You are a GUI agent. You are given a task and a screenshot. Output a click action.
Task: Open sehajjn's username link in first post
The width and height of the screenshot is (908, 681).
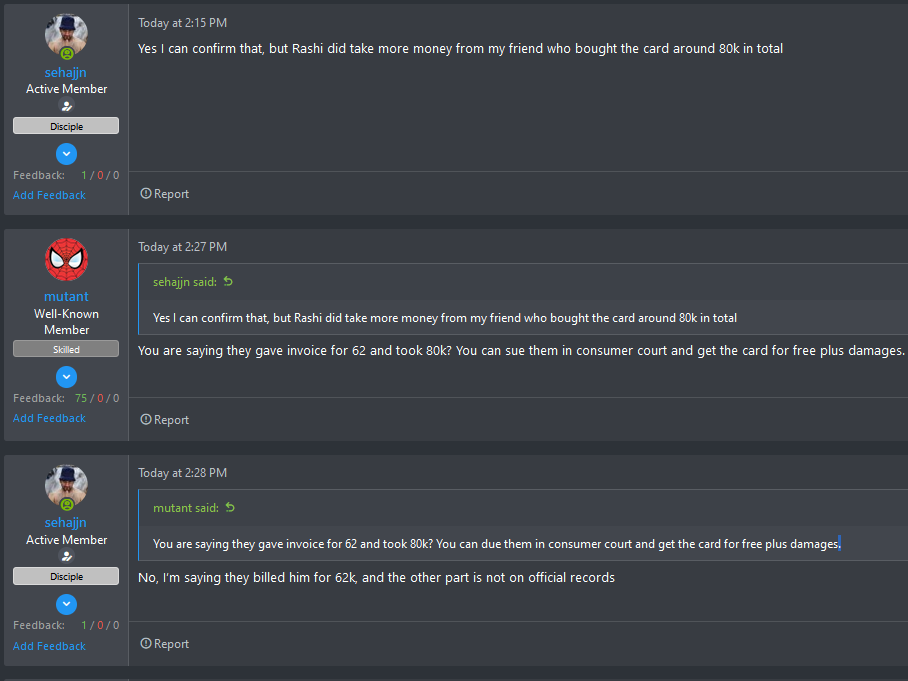(x=65, y=72)
